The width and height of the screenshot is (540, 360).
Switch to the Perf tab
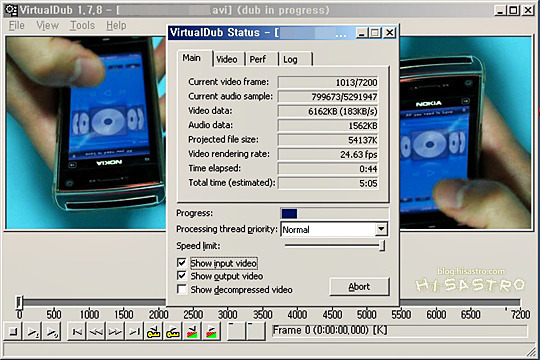point(262,60)
